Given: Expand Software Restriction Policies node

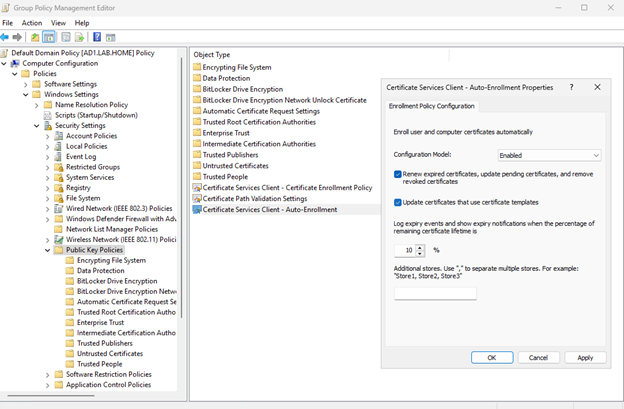Looking at the screenshot, I should click(x=47, y=374).
